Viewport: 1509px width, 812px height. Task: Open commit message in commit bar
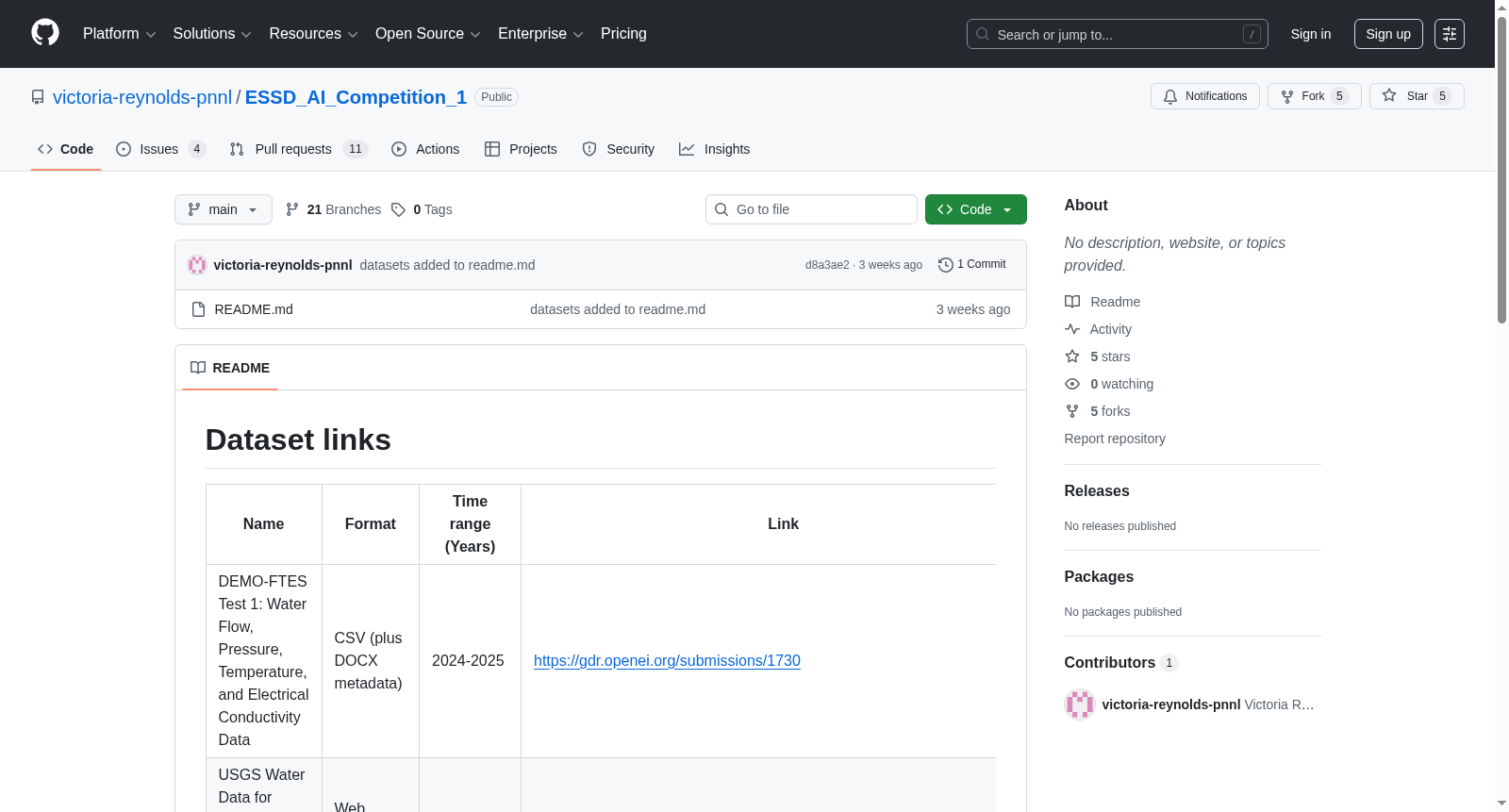[447, 265]
